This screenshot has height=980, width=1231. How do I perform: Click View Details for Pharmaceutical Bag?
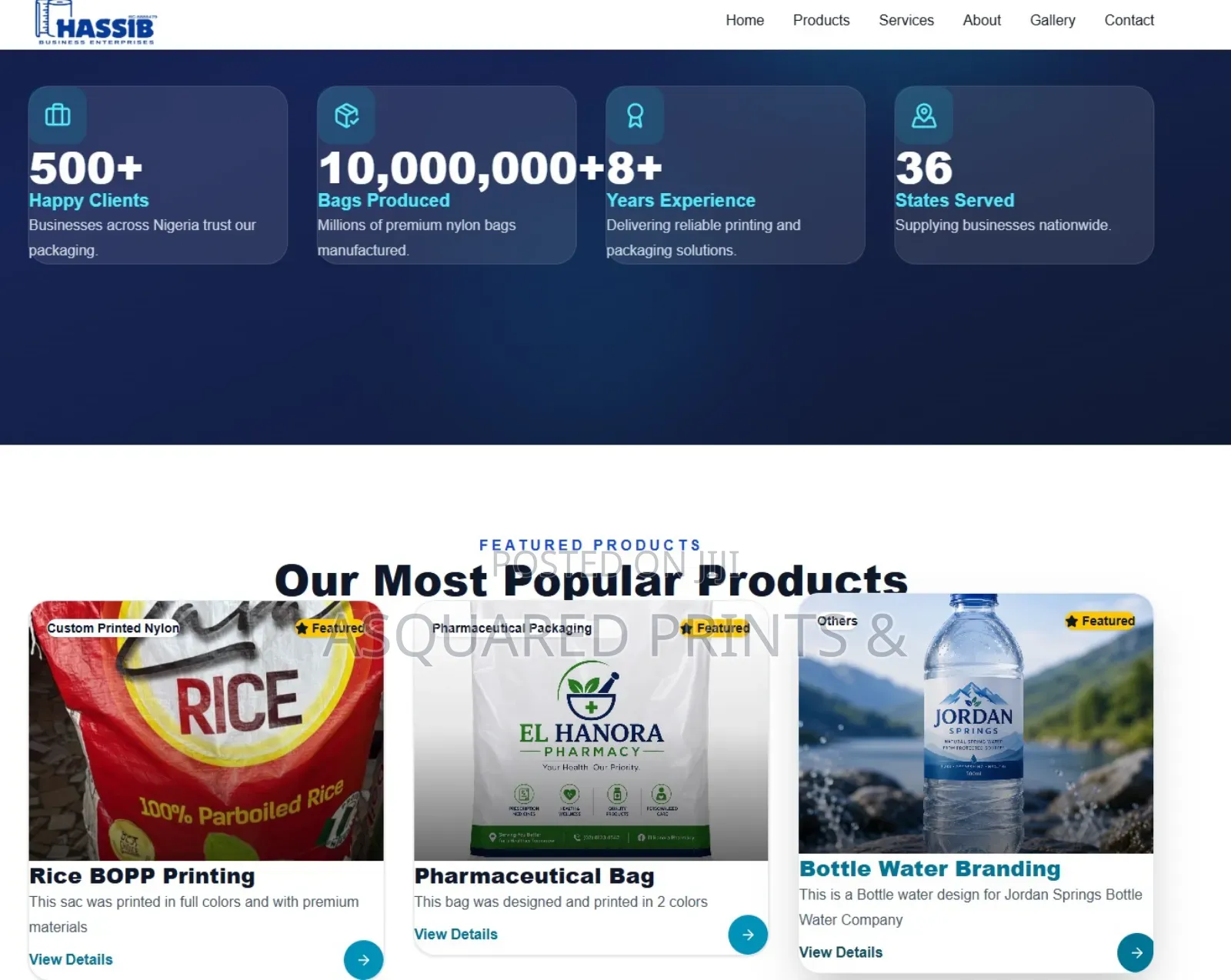pyautogui.click(x=455, y=934)
